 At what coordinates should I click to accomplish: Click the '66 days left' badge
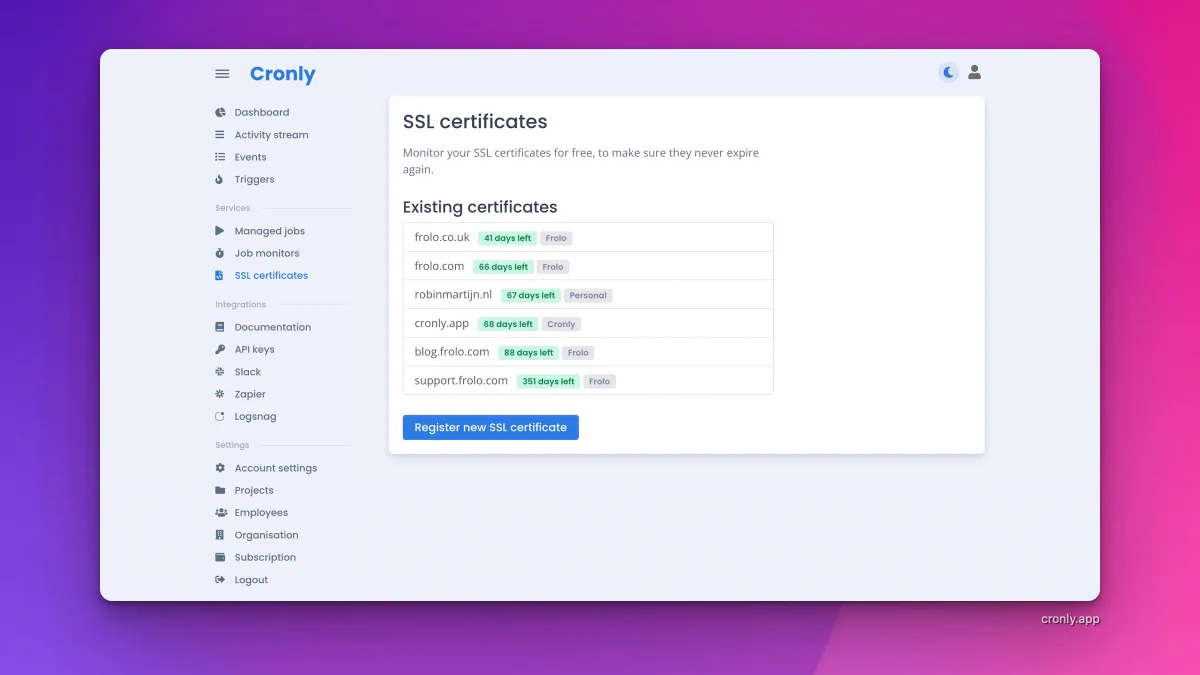503,267
